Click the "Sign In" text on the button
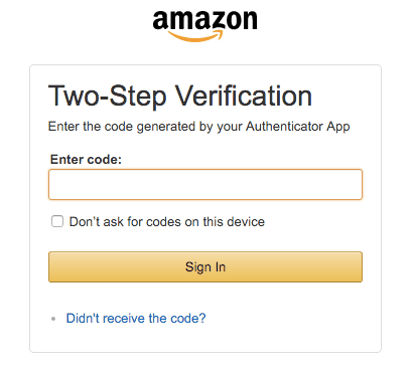Screen dimensions: 414x378 [205, 267]
